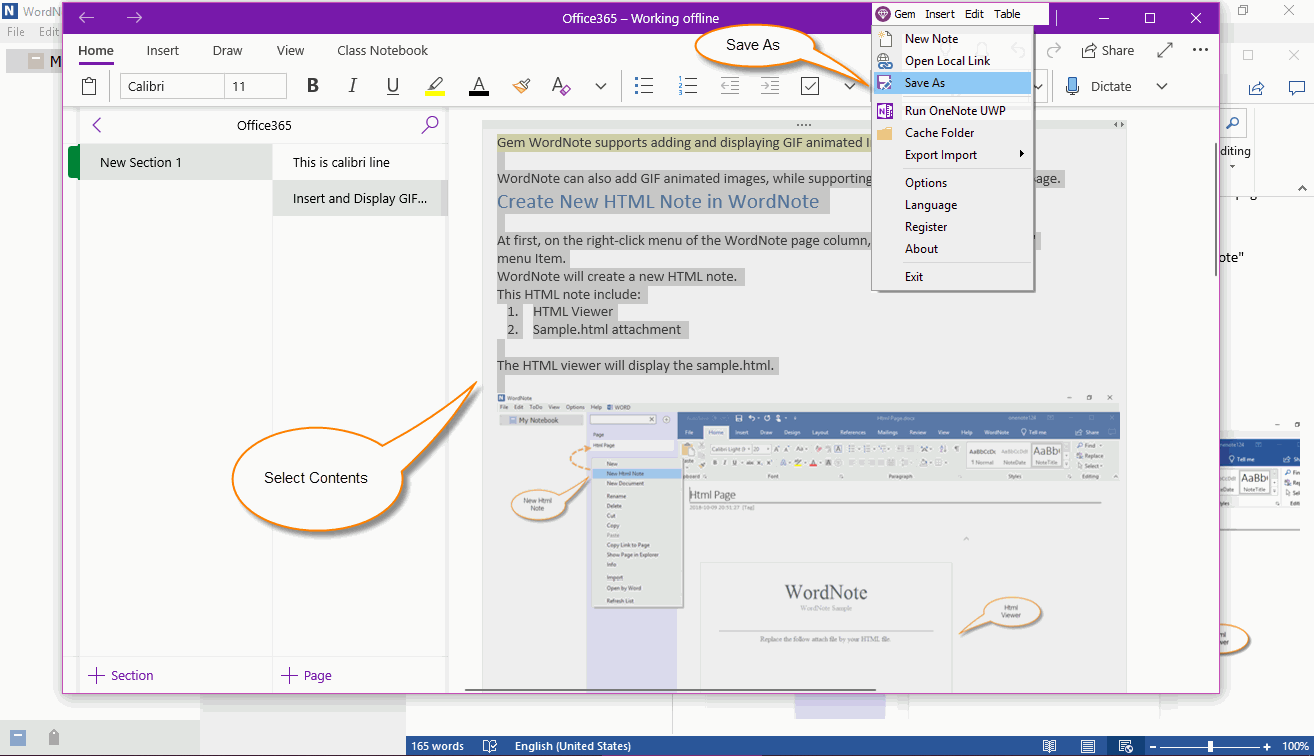This screenshot has width=1314, height=756.
Task: Open the page This is calibri line
Action: [x=360, y=162]
